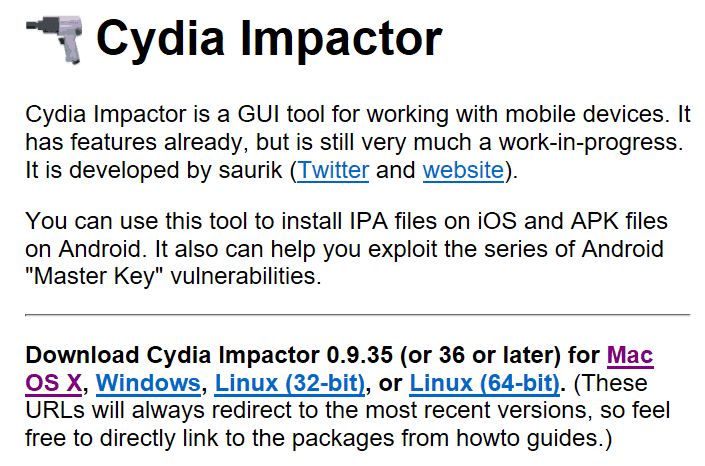Click the bold version number 0.9.35
The image size is (705, 466).
[360, 355]
